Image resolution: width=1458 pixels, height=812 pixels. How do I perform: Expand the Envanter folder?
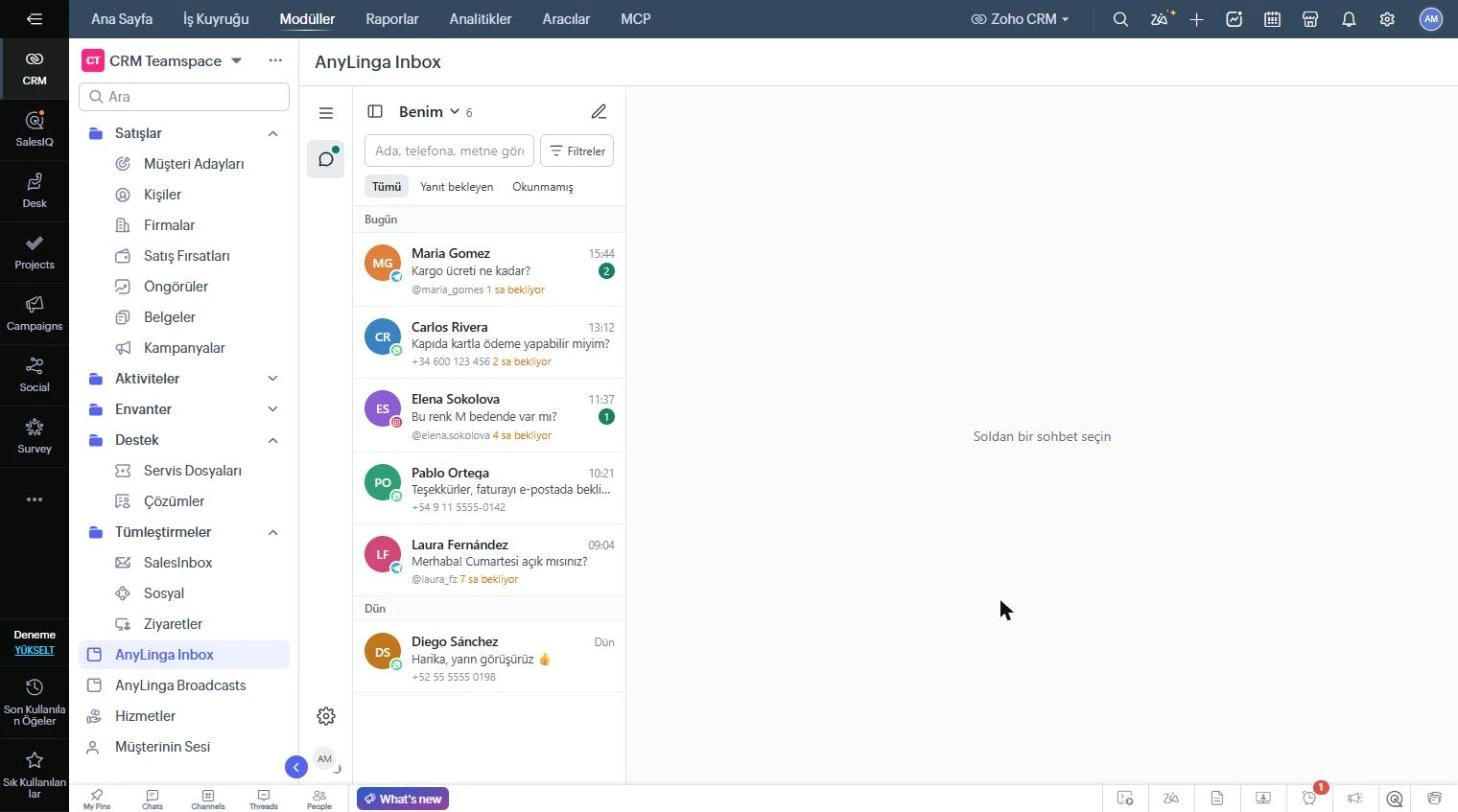coord(273,409)
